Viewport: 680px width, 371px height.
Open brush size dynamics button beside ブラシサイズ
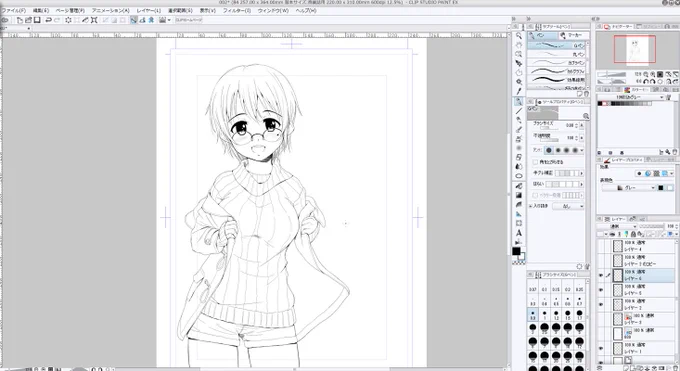click(582, 125)
